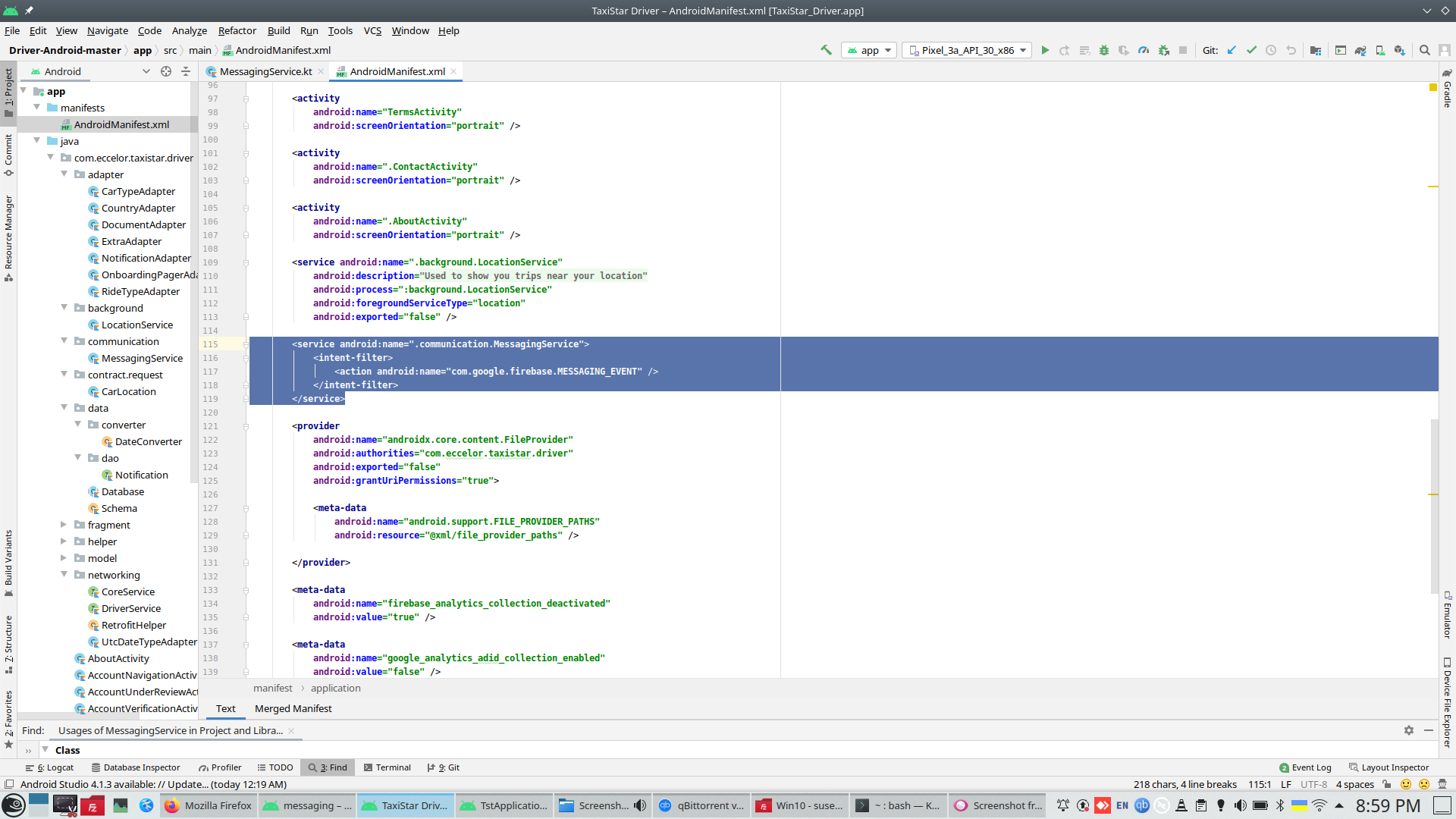Open the Profile app gauge icon

[1144, 50]
